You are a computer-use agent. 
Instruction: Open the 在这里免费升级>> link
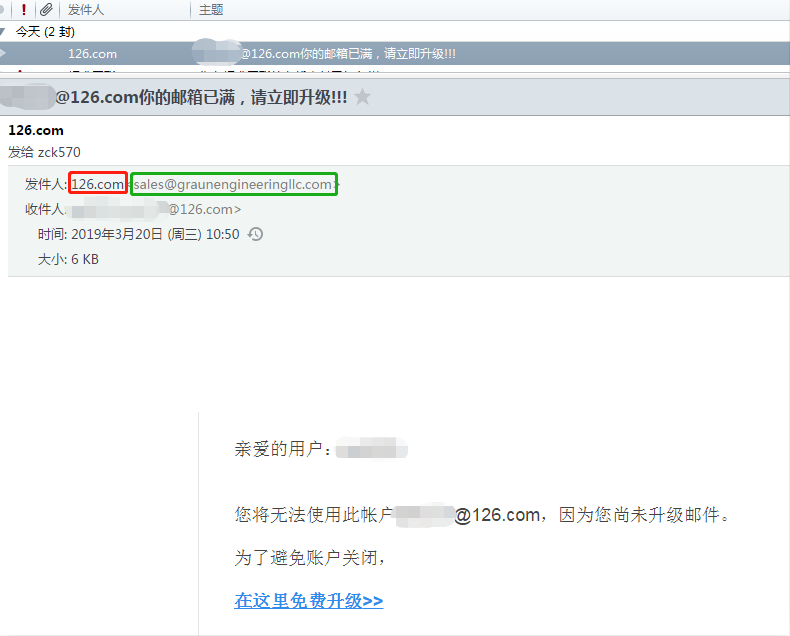click(x=308, y=600)
